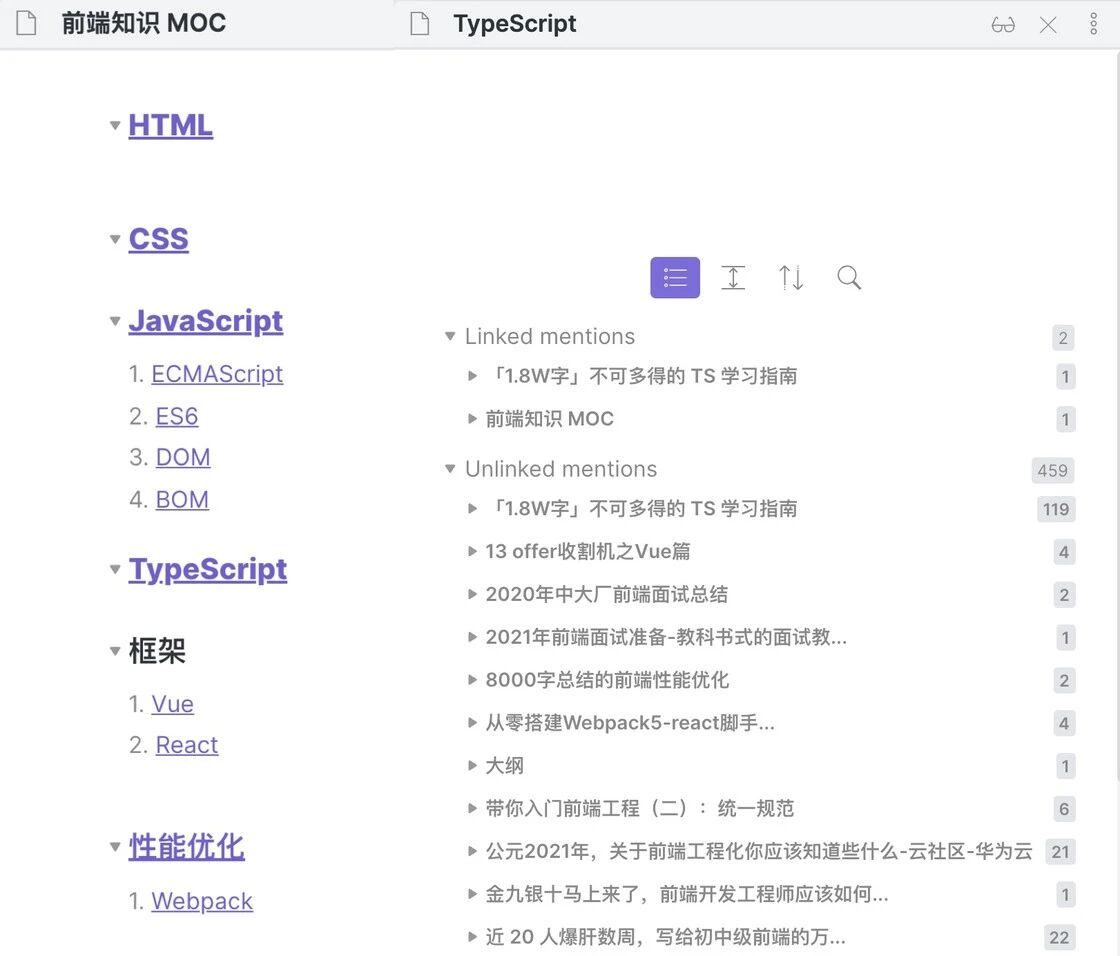
Task: Collapse the Unlinked mentions section
Action: click(449, 469)
